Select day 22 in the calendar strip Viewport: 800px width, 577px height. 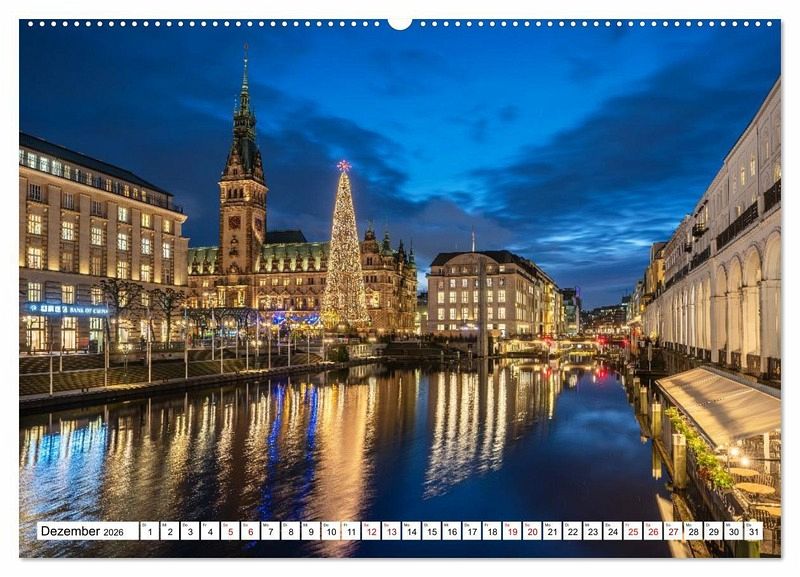[573, 531]
